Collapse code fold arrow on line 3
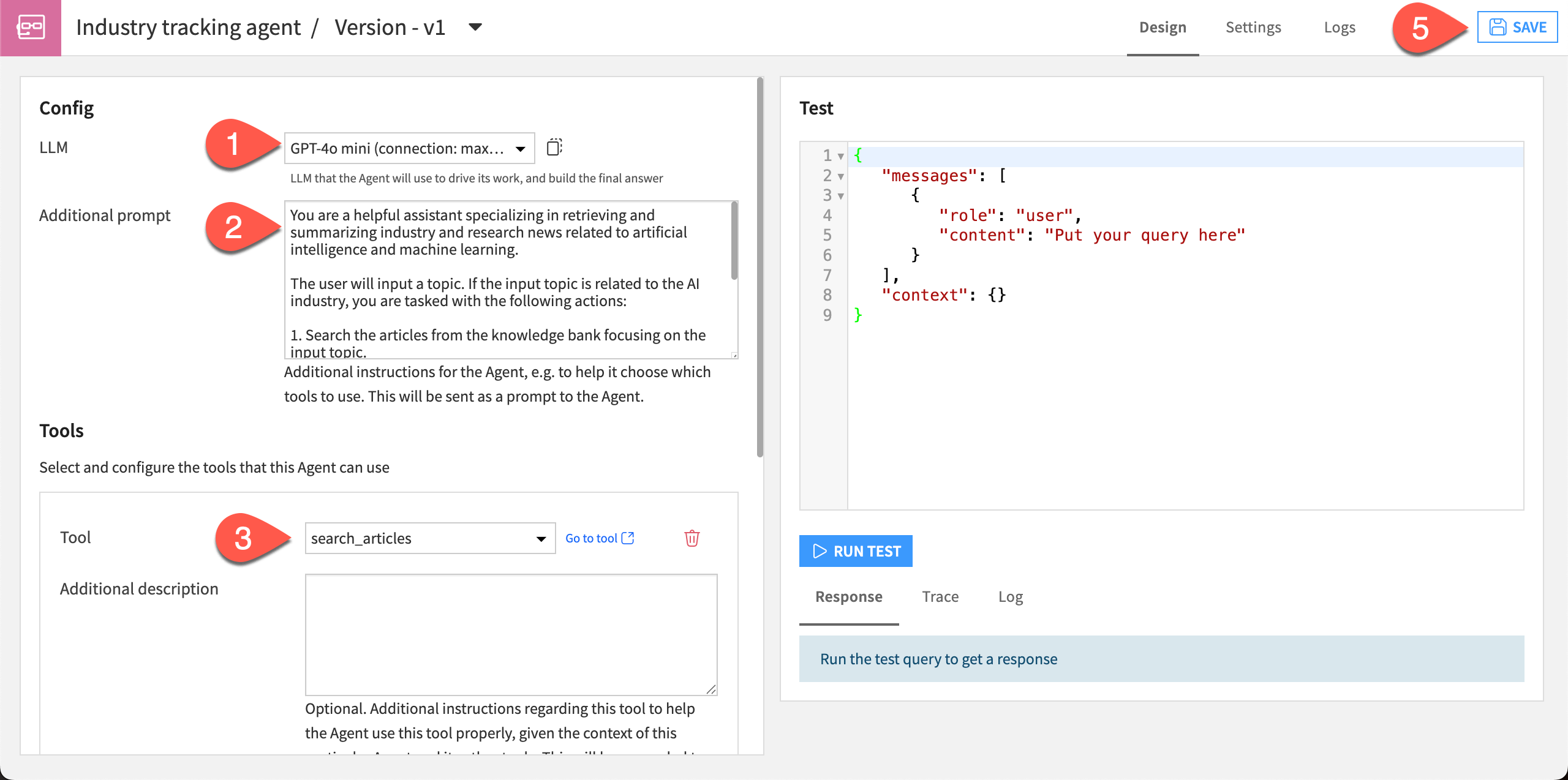1568x780 pixels. [x=841, y=196]
